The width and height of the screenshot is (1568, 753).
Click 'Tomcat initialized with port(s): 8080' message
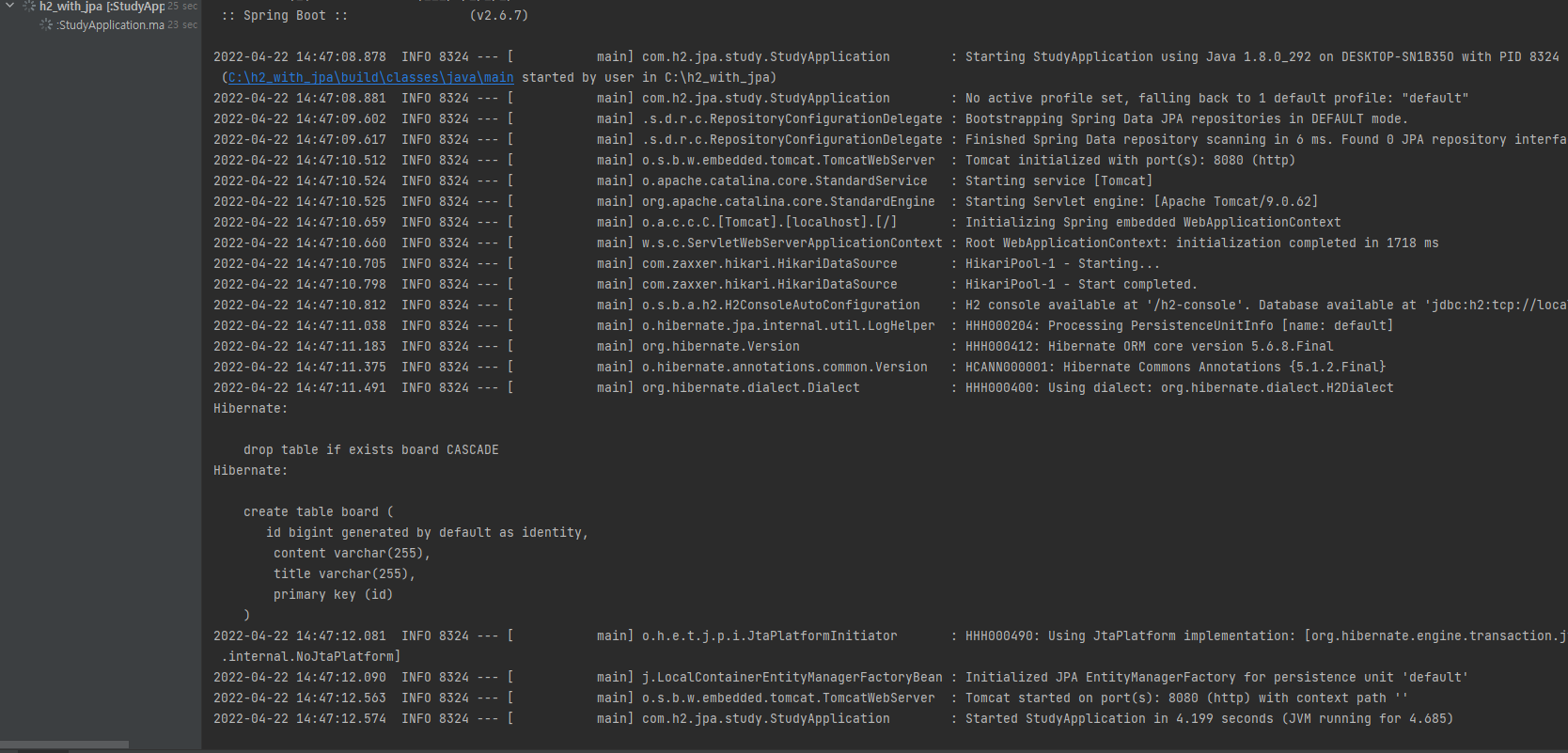point(1130,160)
